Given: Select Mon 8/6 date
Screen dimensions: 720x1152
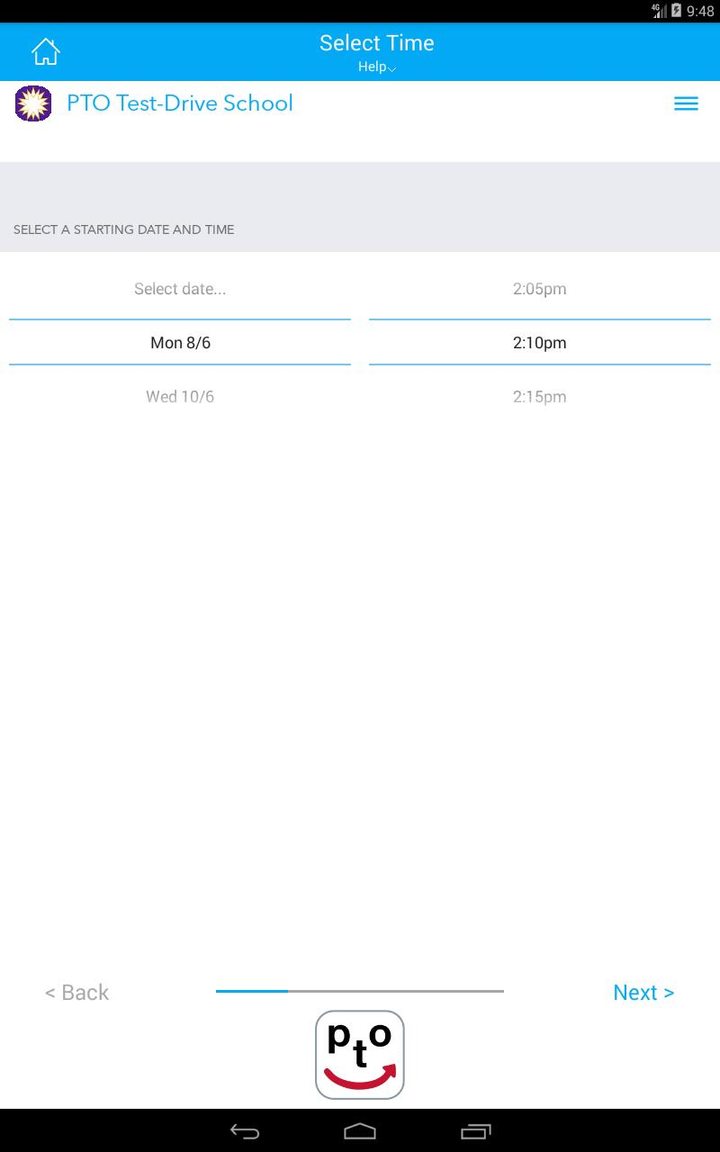Looking at the screenshot, I should (180, 342).
